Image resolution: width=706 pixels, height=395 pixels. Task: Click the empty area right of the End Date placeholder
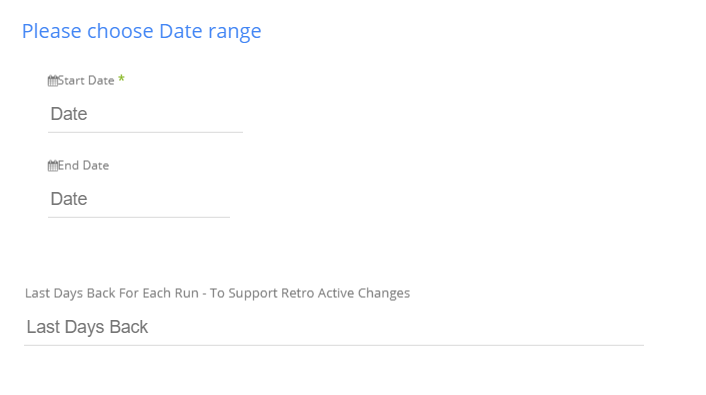click(x=158, y=199)
